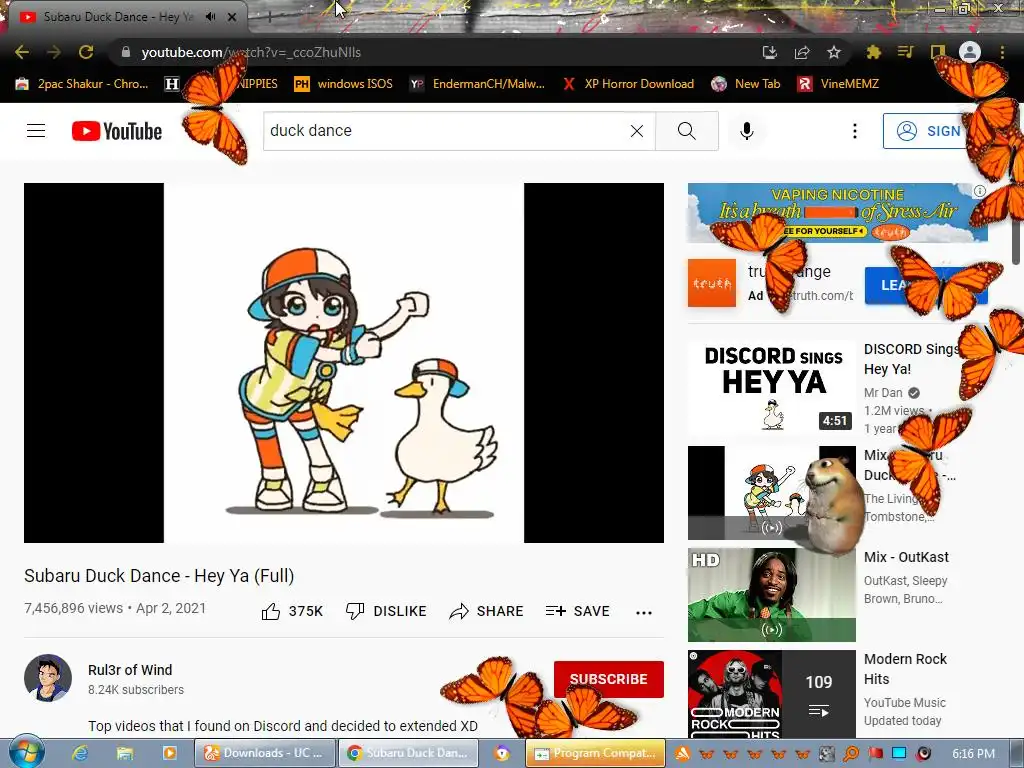Click the magnifier tray icon
Viewport: 1024px width, 768px height.
pyautogui.click(x=851, y=754)
